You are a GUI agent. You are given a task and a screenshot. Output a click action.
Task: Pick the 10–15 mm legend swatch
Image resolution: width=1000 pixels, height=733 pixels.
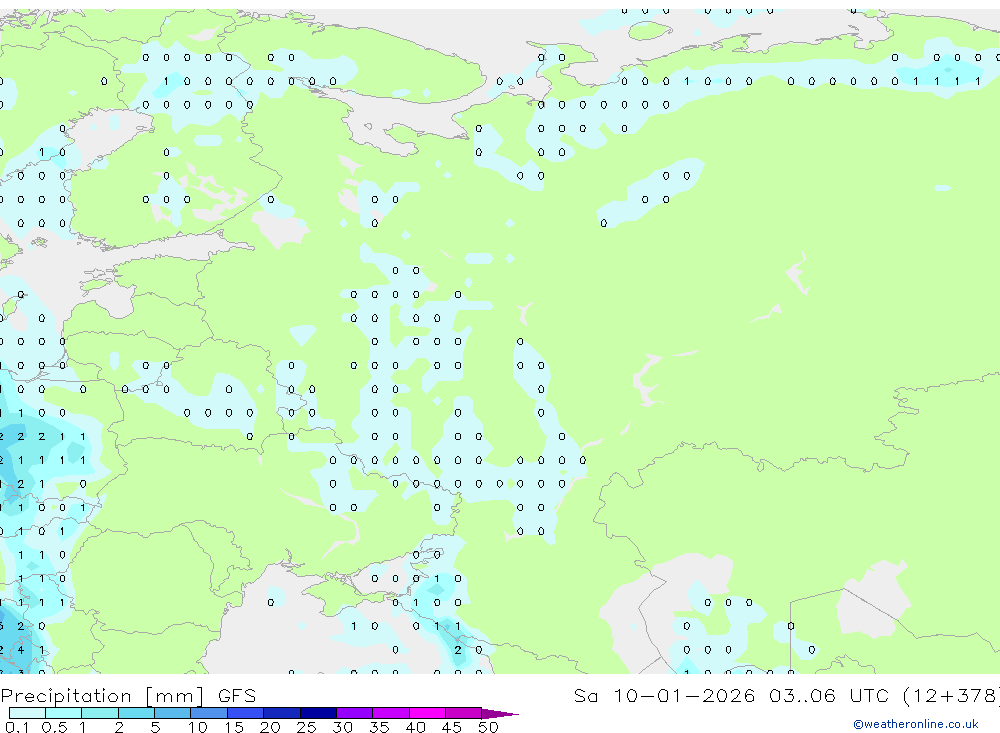[x=209, y=713]
